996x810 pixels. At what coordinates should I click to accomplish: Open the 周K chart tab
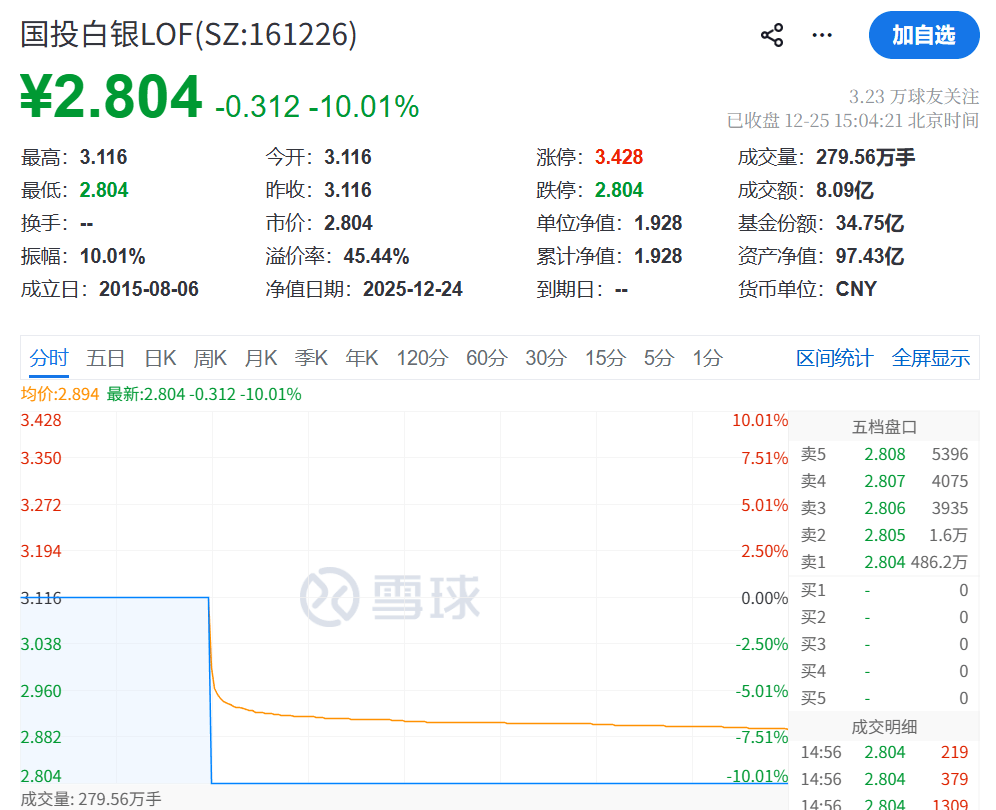coord(210,358)
